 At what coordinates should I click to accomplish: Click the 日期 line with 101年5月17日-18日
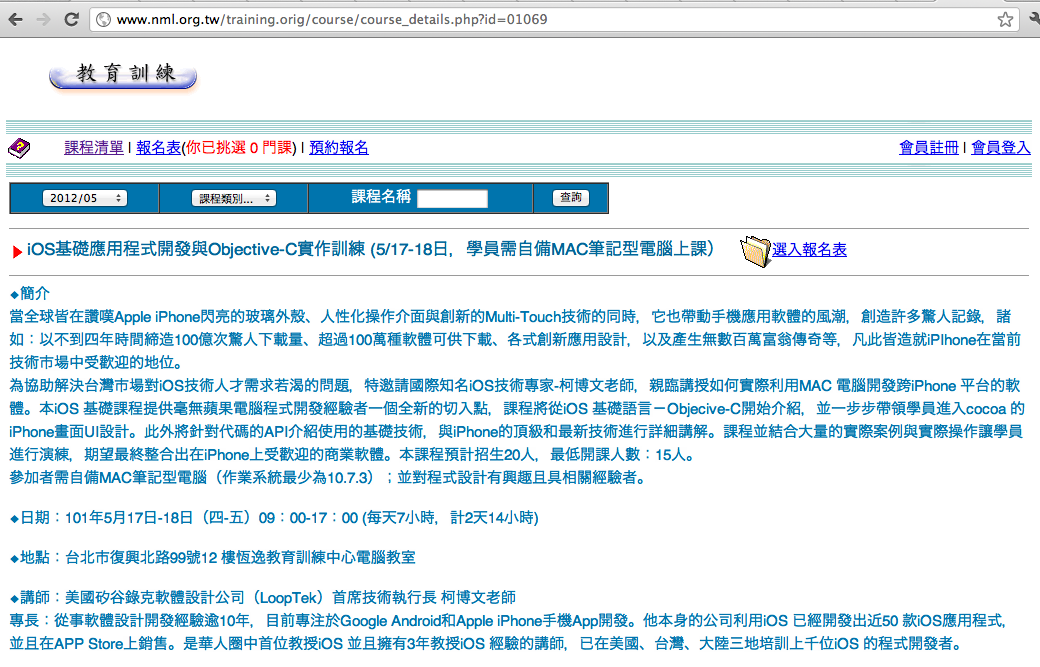click(x=274, y=518)
